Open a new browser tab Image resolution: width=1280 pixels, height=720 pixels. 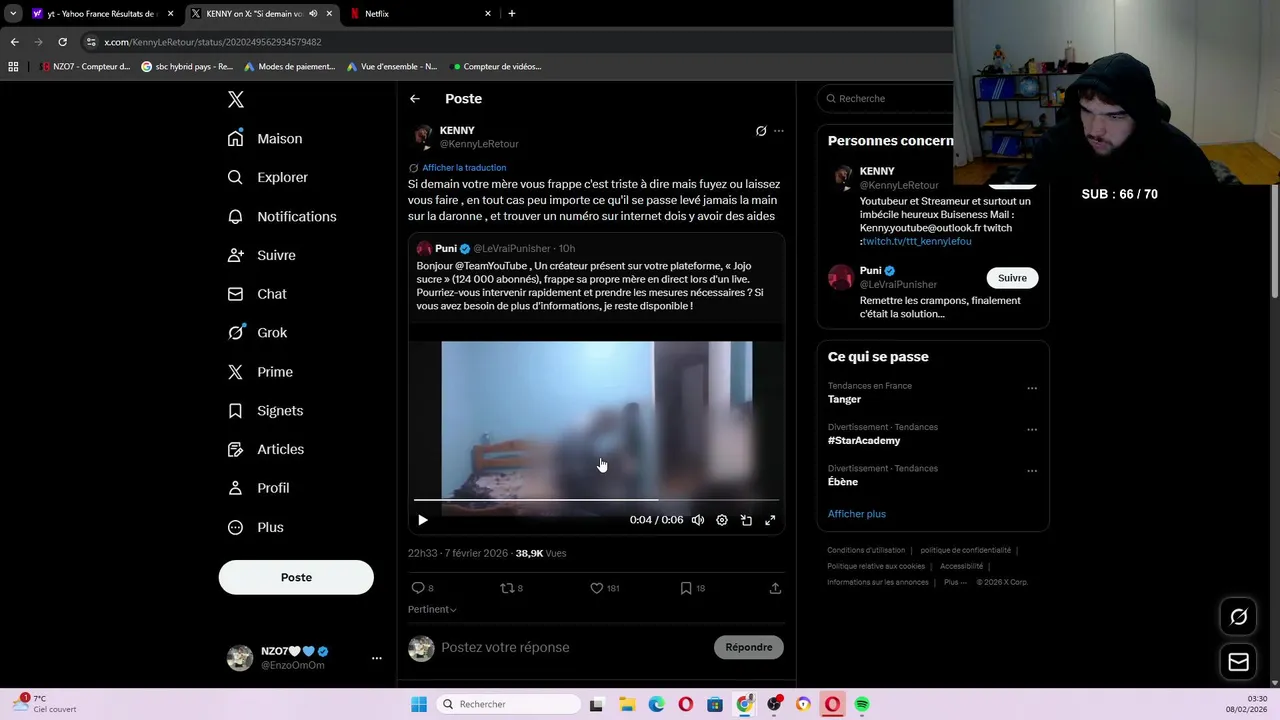click(512, 14)
